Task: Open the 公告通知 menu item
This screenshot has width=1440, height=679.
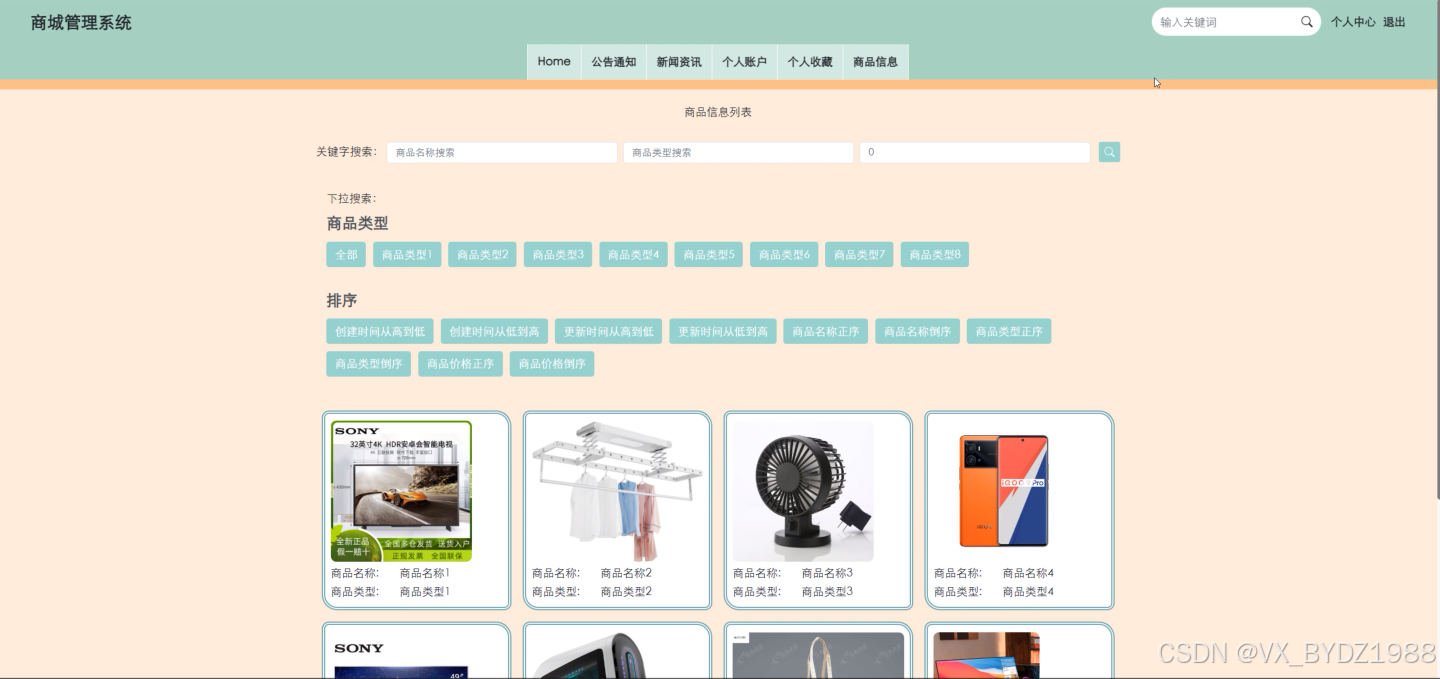Action: pos(613,62)
